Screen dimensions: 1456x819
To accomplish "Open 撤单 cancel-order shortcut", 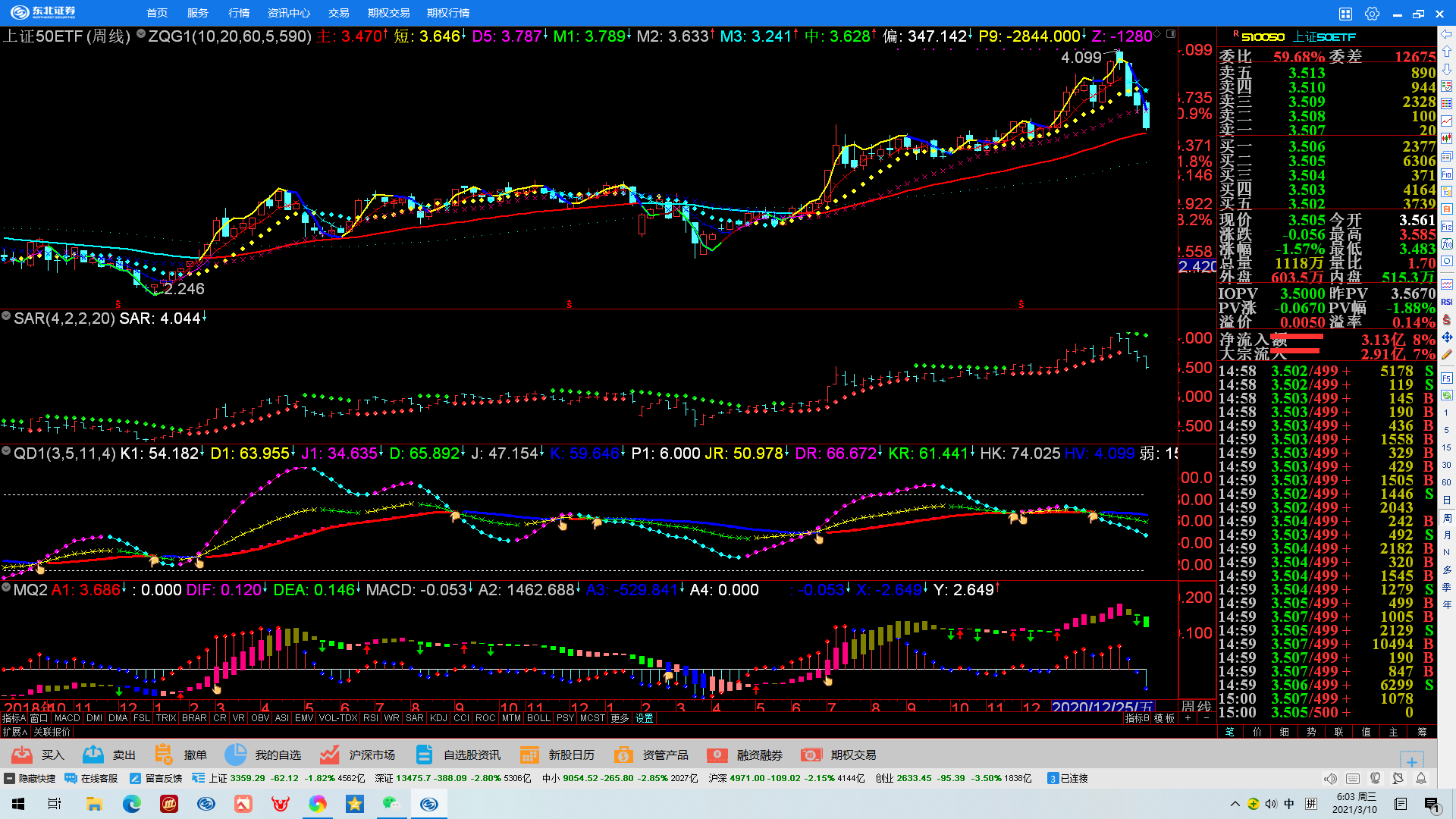I will pyautogui.click(x=164, y=755).
